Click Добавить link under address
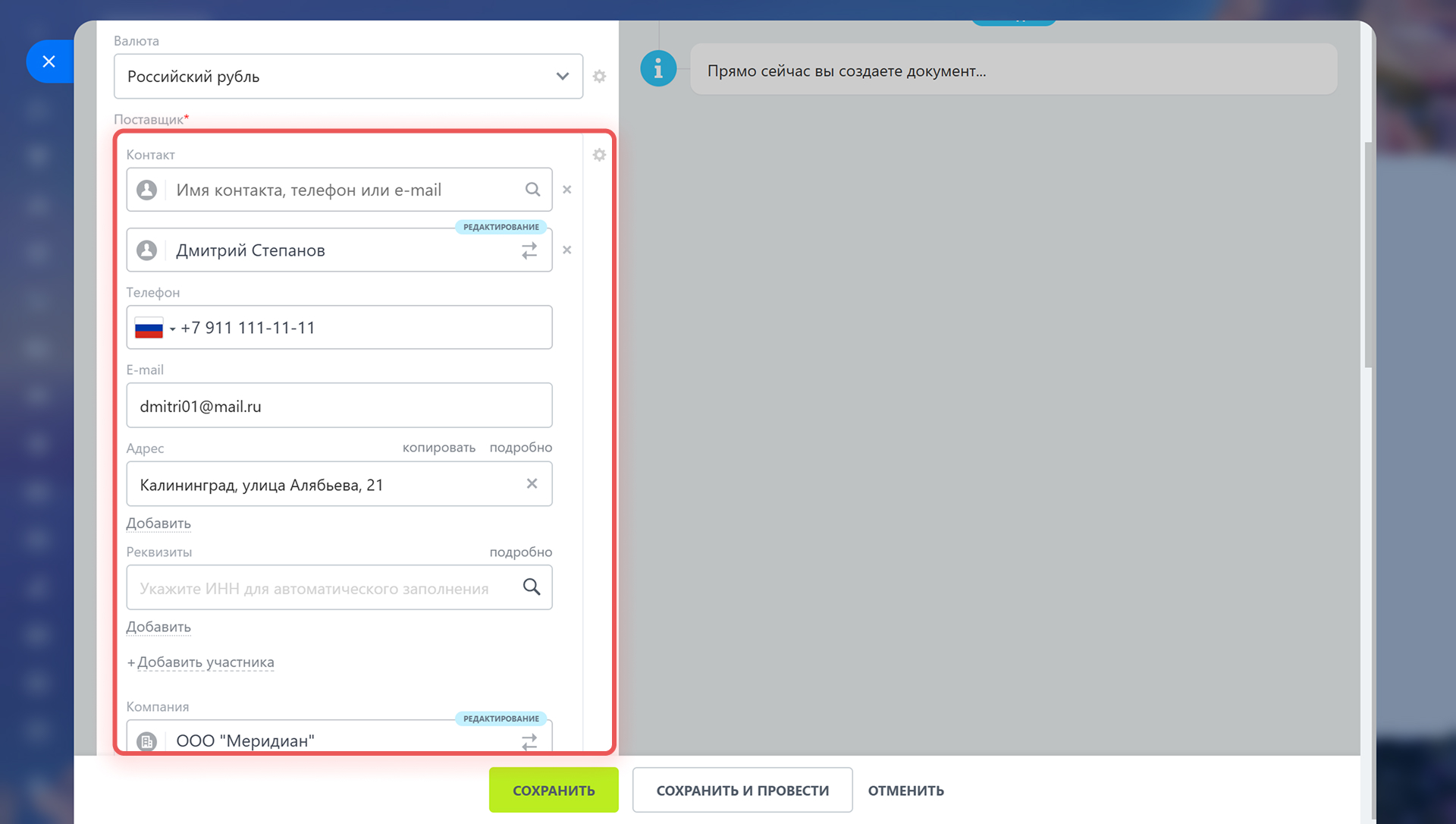Viewport: 1456px width, 824px height. click(158, 524)
